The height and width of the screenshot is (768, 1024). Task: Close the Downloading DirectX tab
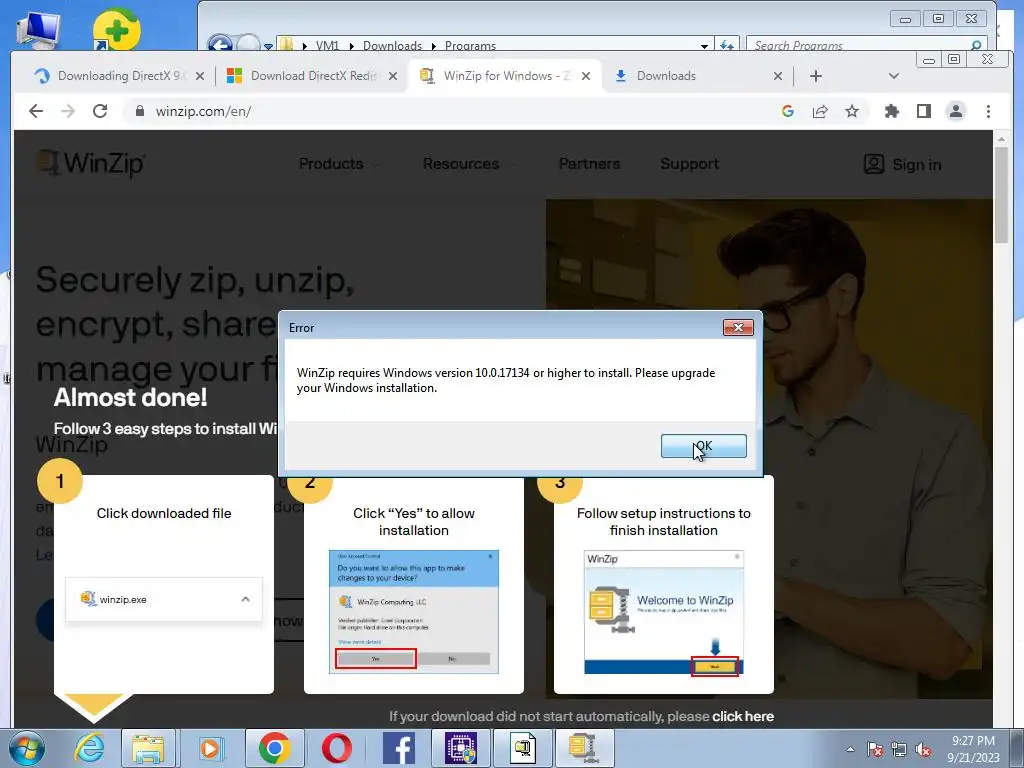click(x=200, y=76)
